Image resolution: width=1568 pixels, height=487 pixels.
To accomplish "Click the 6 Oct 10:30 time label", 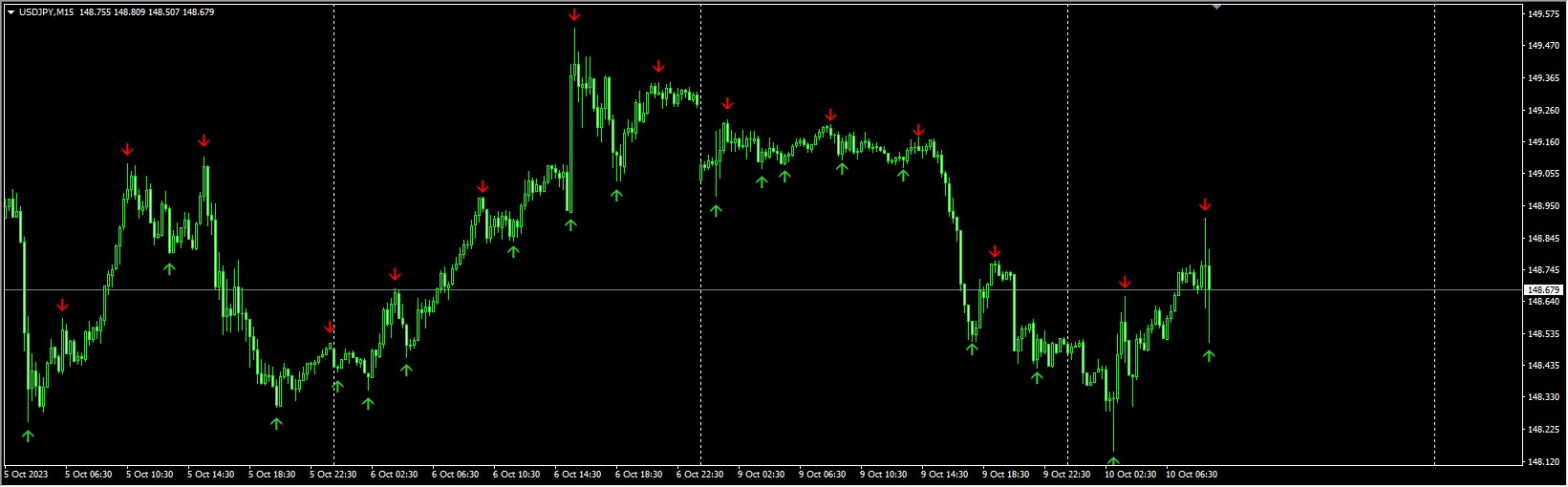I will click(516, 474).
